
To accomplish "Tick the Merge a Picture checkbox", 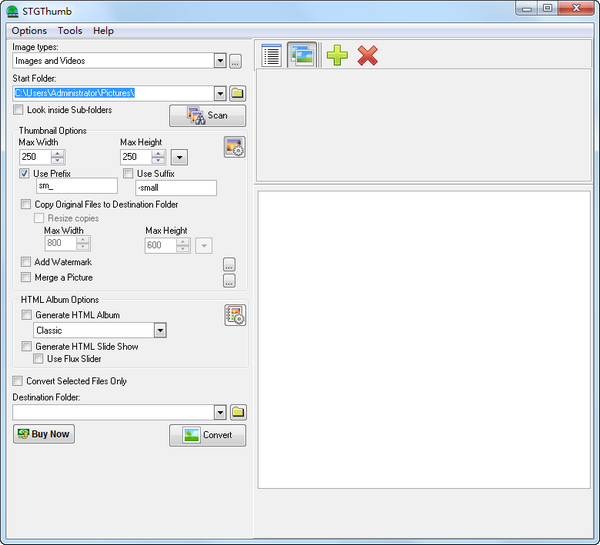I will coord(26,277).
